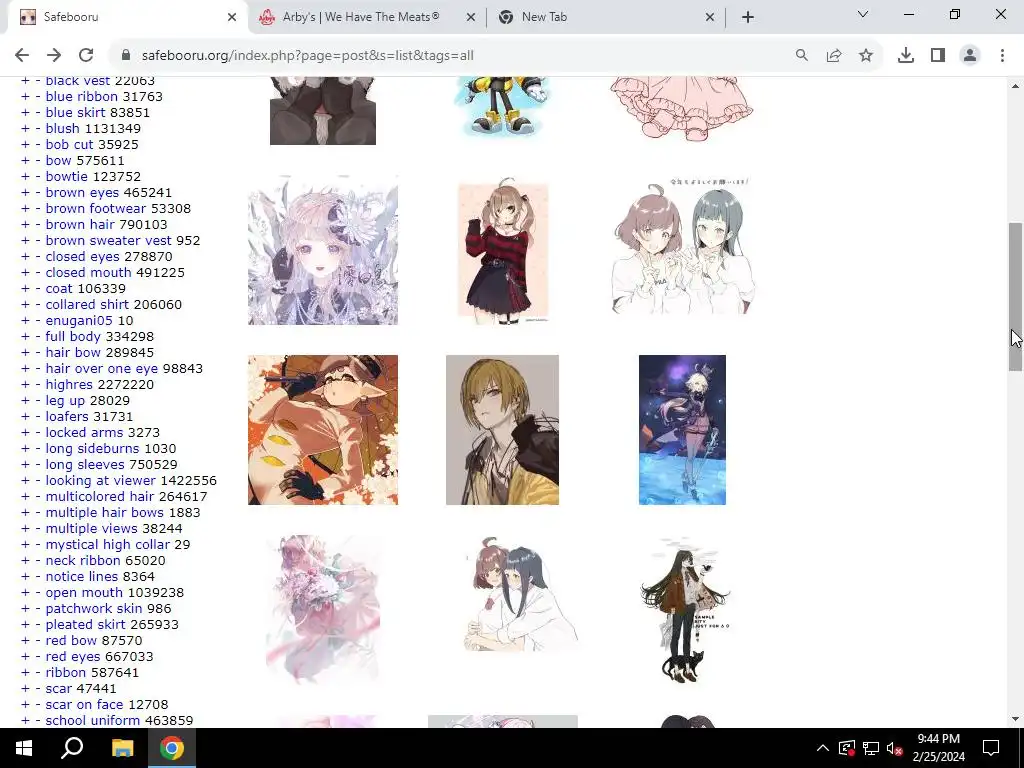Close the New Tab tab
Viewport: 1024px width, 768px height.
click(x=710, y=17)
